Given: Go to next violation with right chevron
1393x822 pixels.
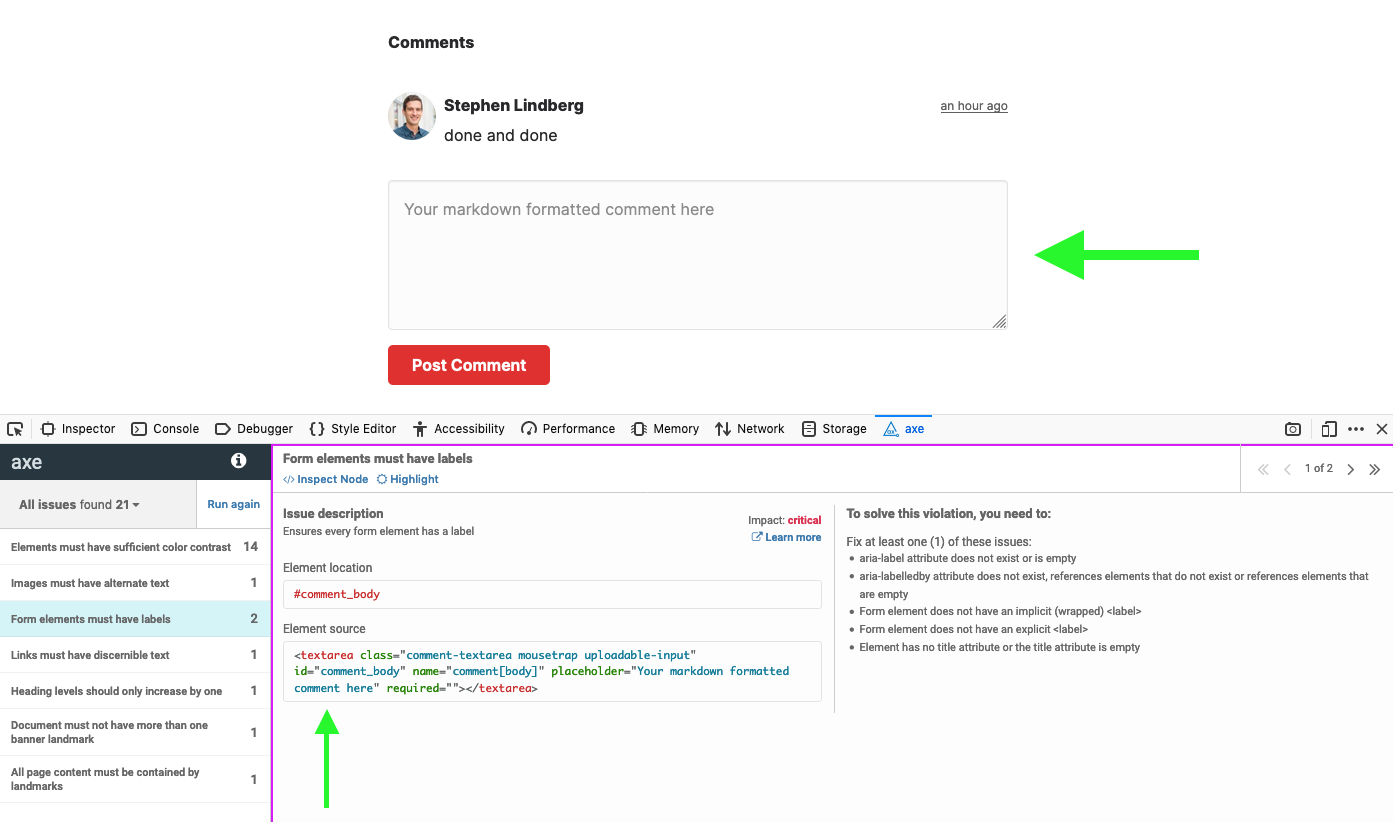Looking at the screenshot, I should [1350, 468].
